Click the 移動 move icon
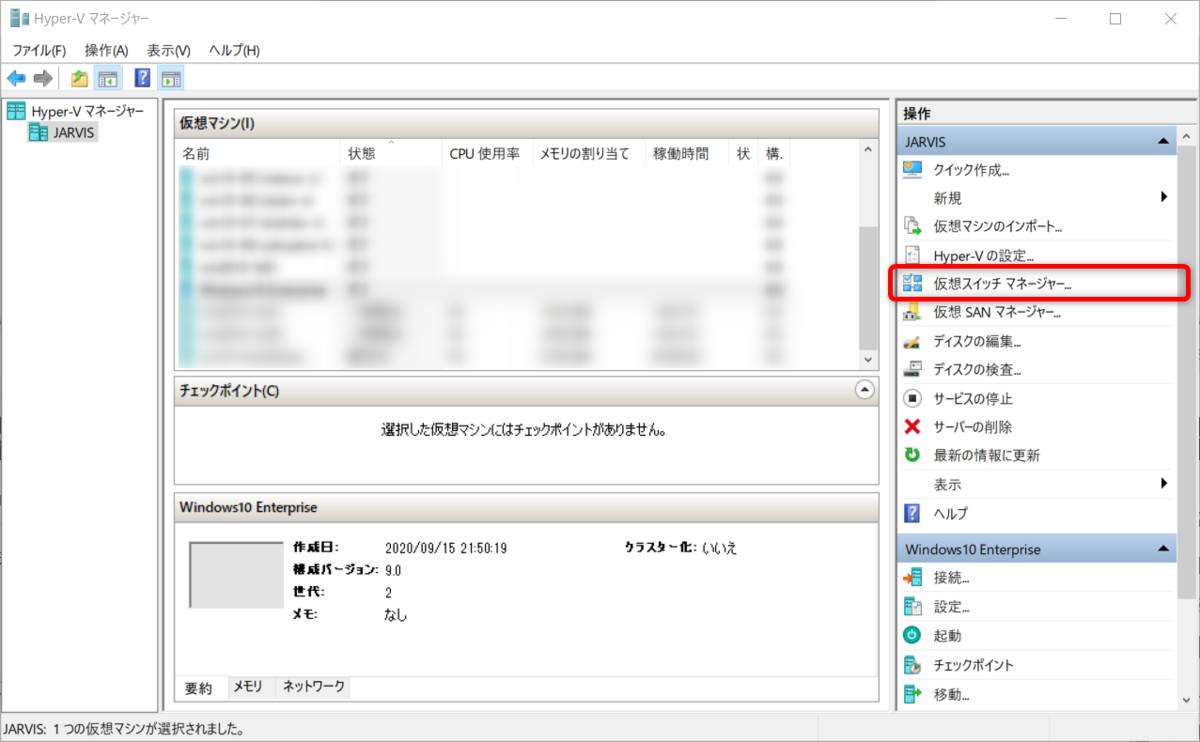The height and width of the screenshot is (742, 1200). (912, 693)
